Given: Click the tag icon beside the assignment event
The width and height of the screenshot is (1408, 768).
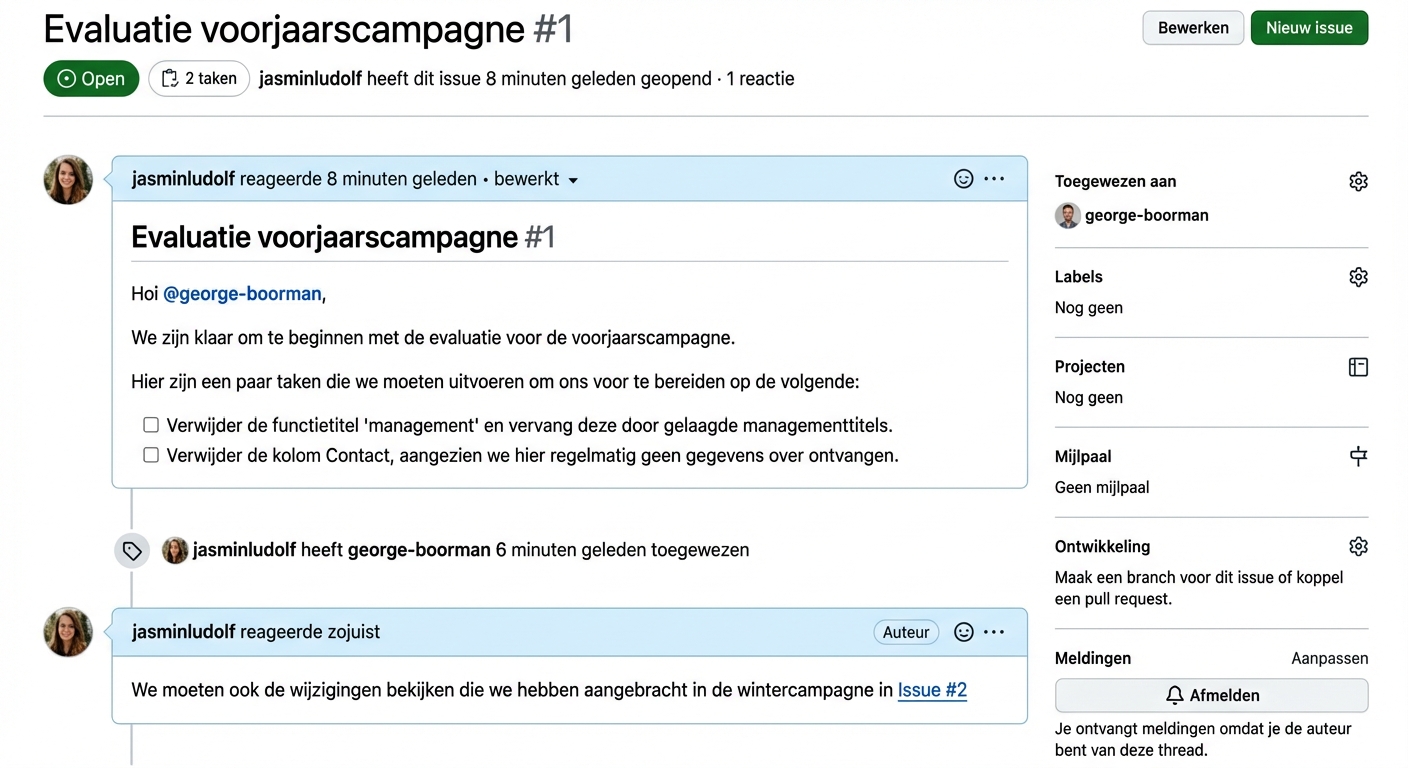Looking at the screenshot, I should point(131,550).
